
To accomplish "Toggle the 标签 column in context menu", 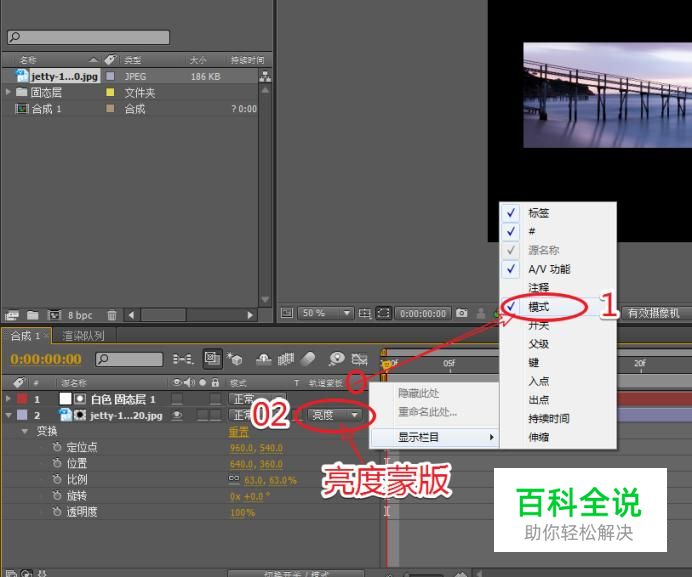I will (558, 213).
